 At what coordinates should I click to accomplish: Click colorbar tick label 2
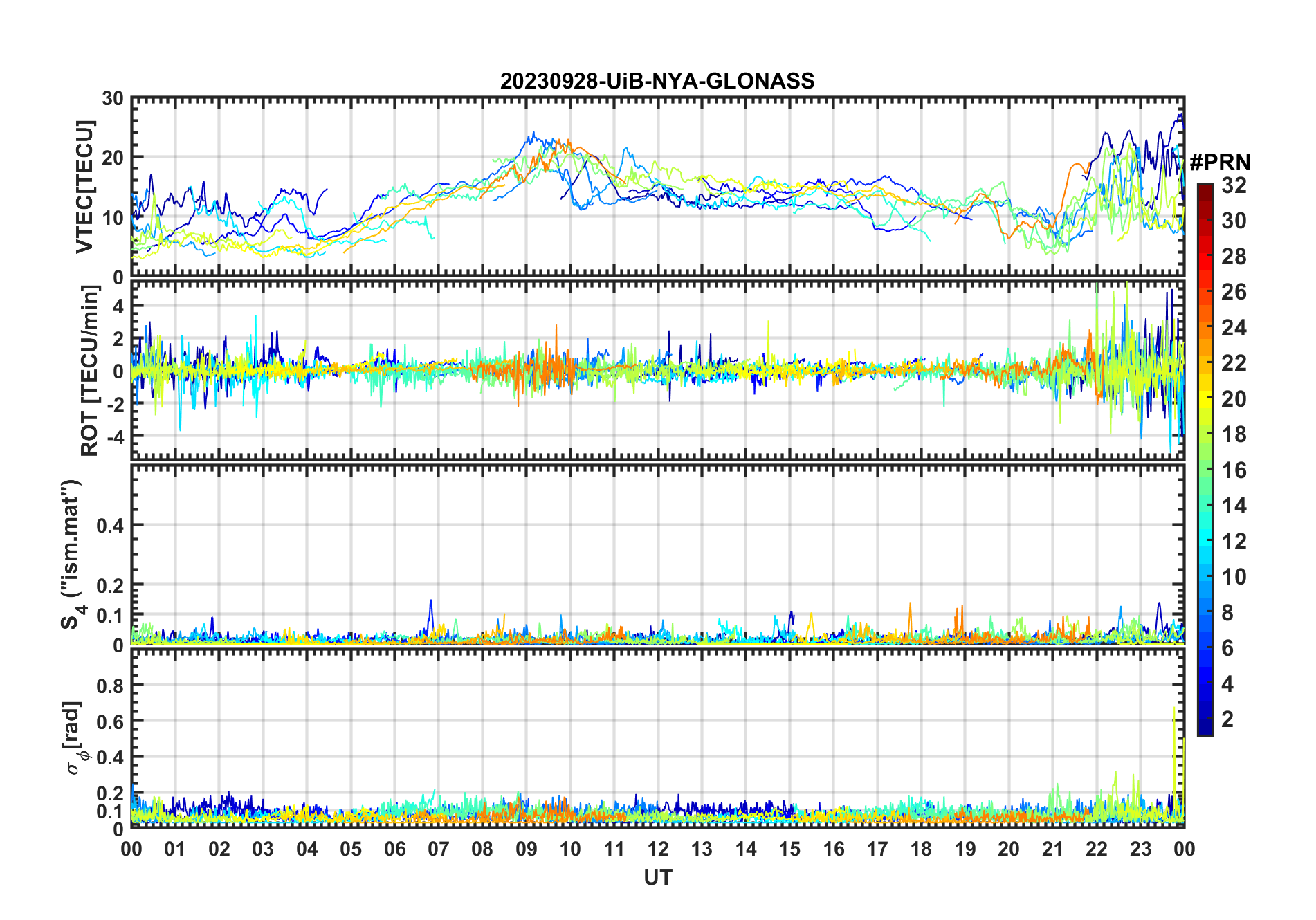[1227, 719]
